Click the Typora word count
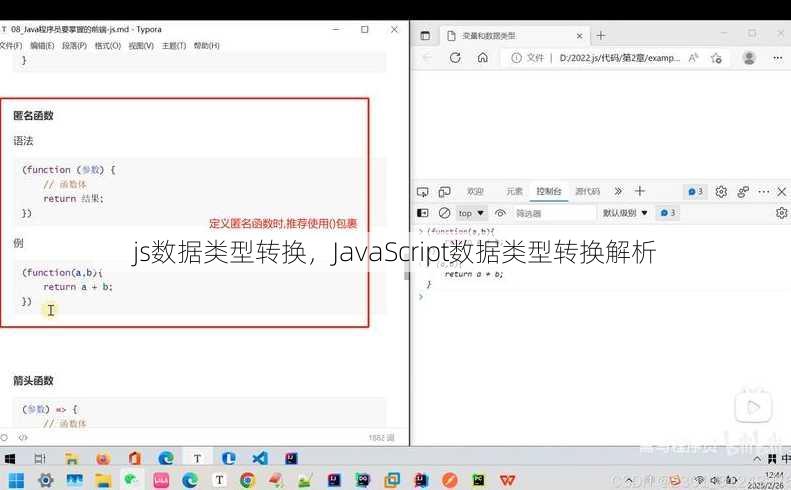The height and width of the screenshot is (490, 791). point(381,438)
